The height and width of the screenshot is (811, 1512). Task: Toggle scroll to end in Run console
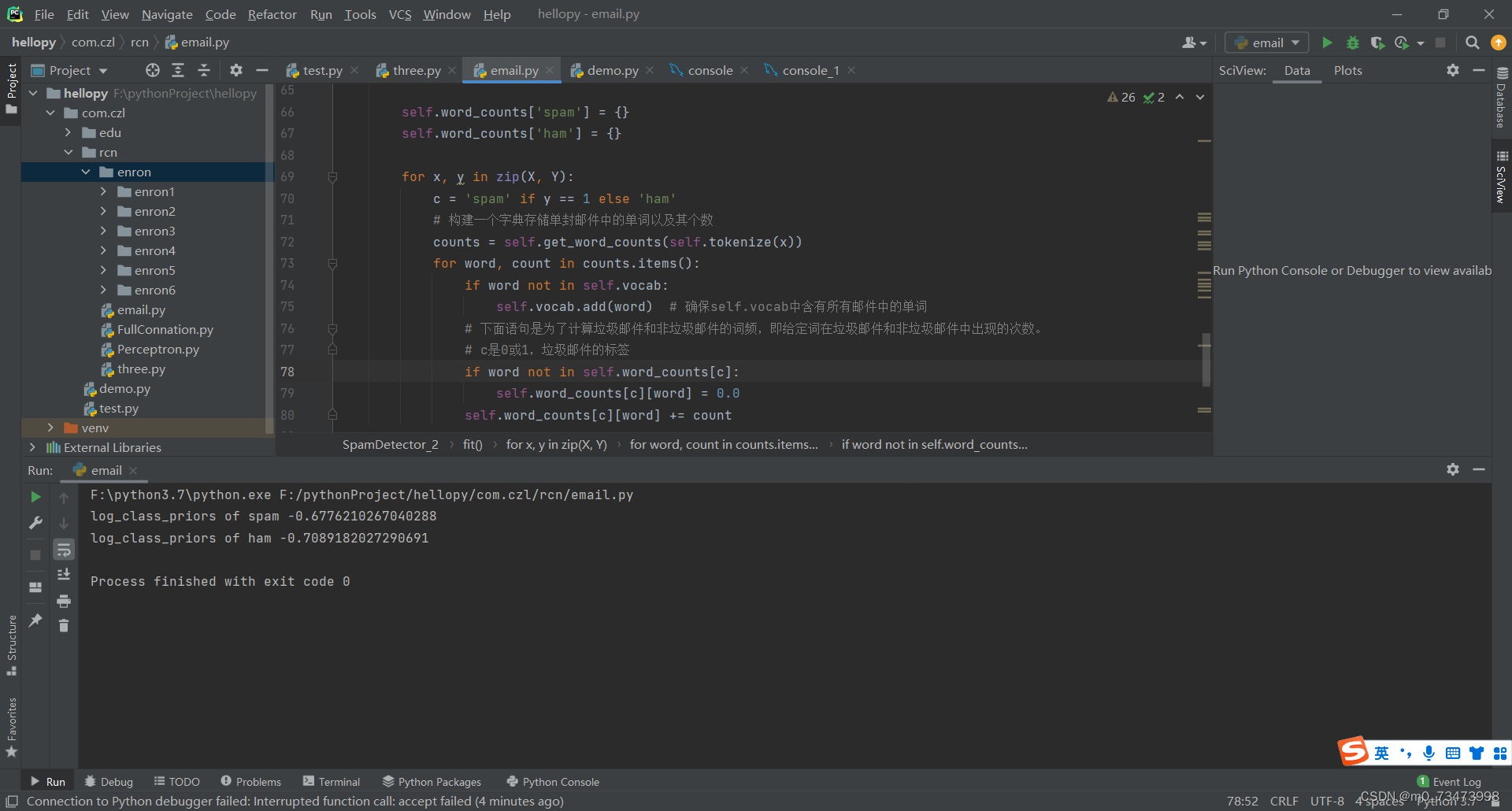click(x=64, y=575)
